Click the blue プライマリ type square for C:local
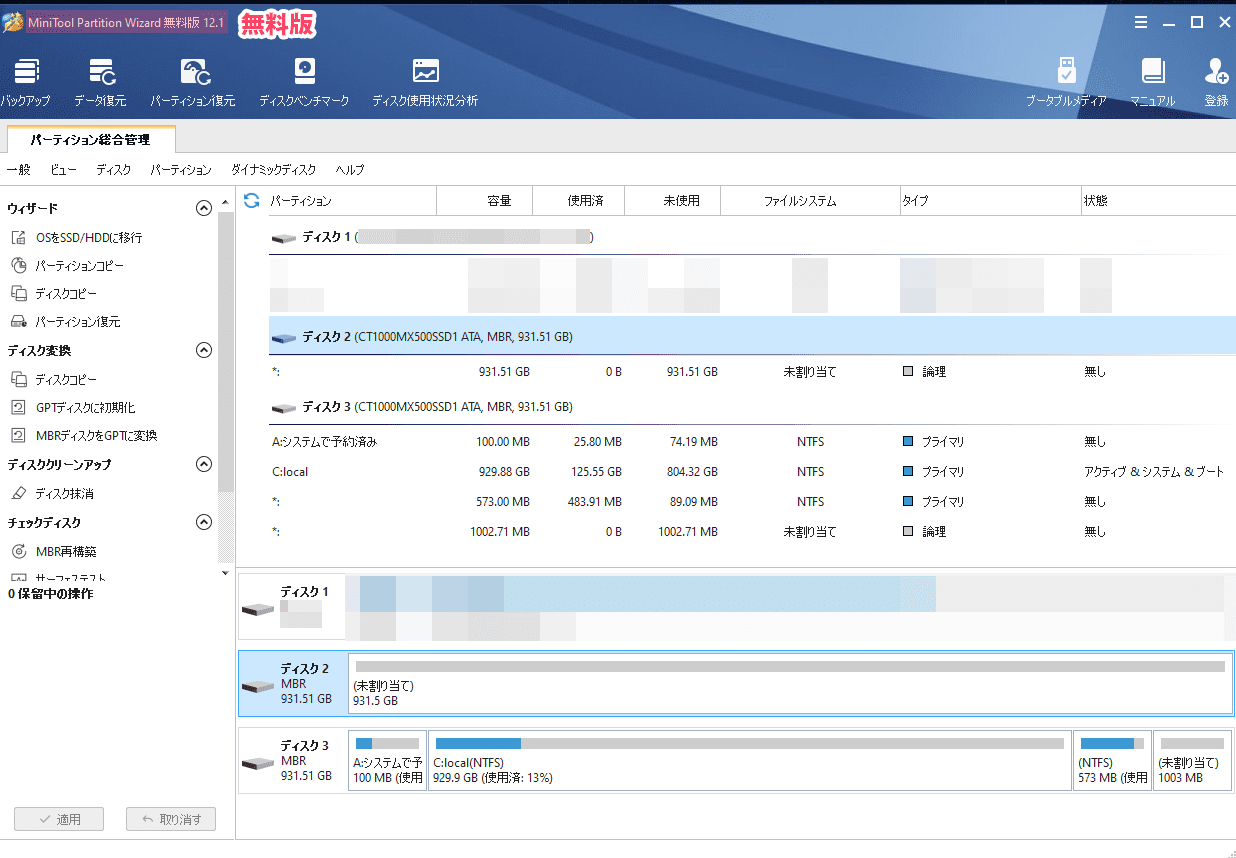Screen dimensions: 1236x858 click(908, 472)
